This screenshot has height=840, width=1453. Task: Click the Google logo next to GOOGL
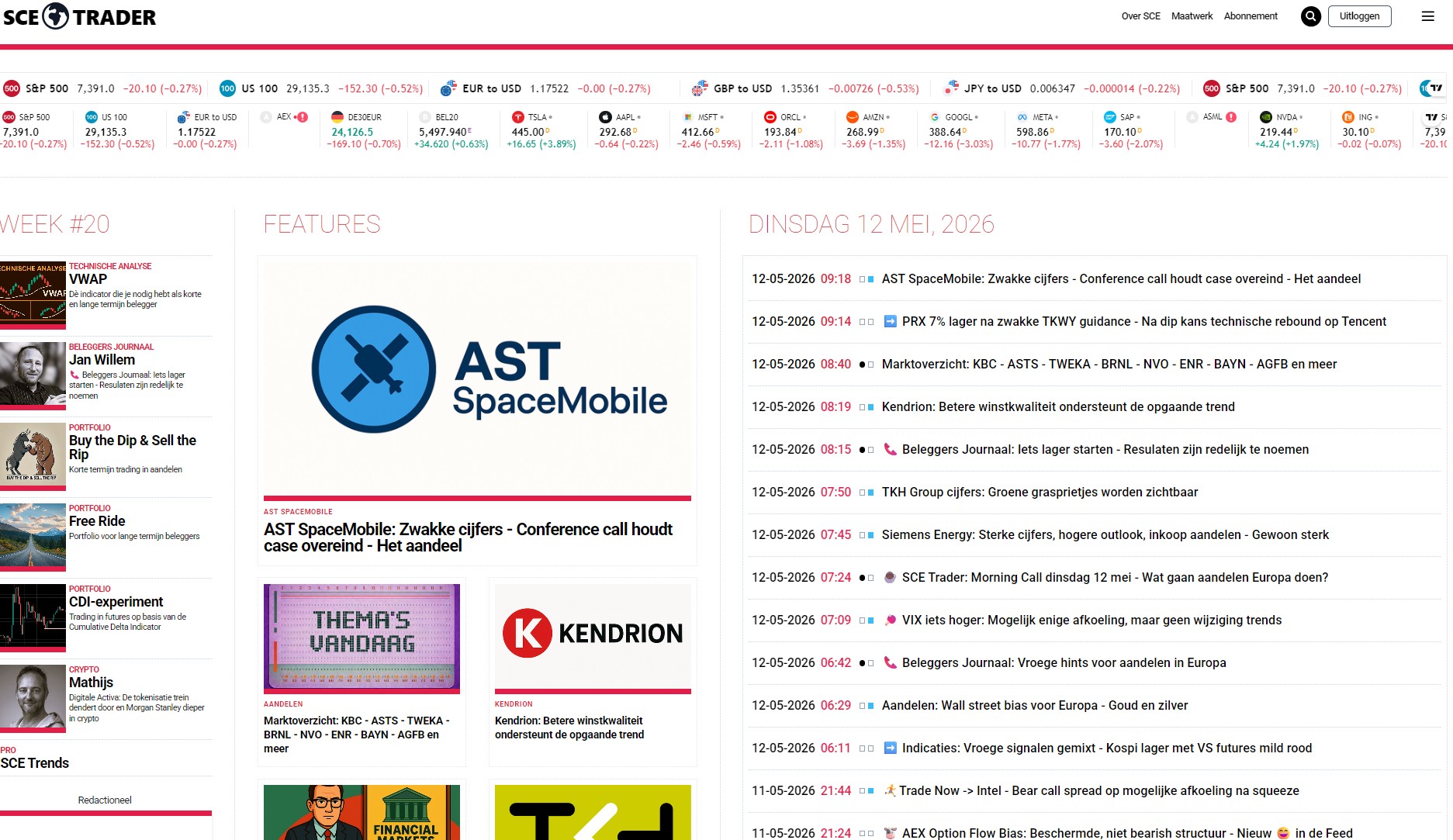[x=935, y=117]
